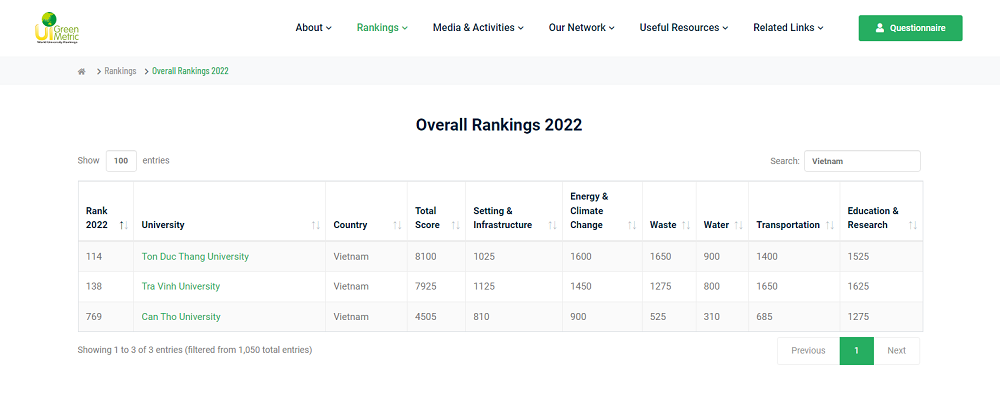Click Waste value 1650

pyautogui.click(x=660, y=256)
